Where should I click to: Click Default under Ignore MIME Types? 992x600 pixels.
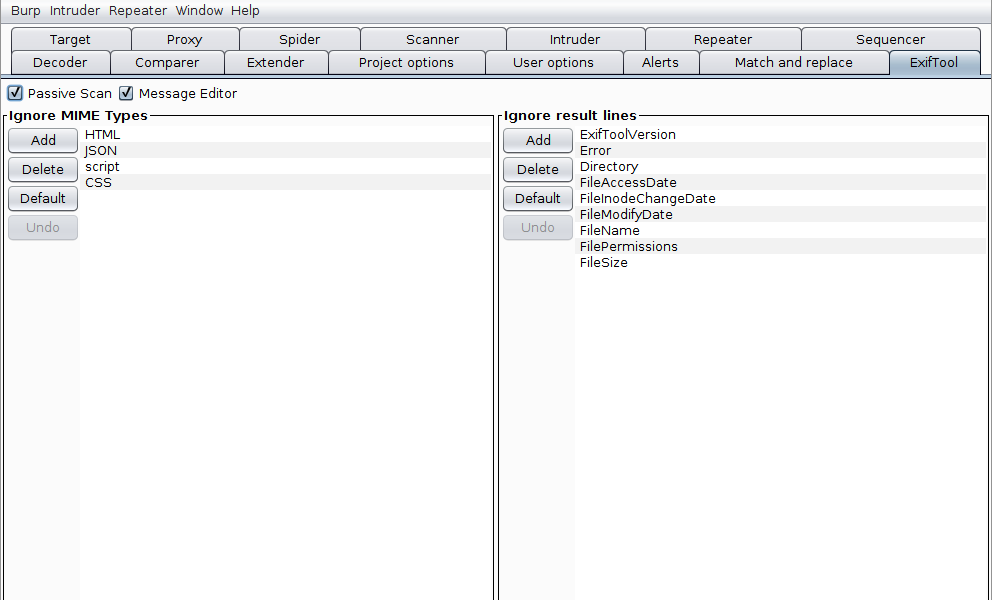click(x=43, y=199)
